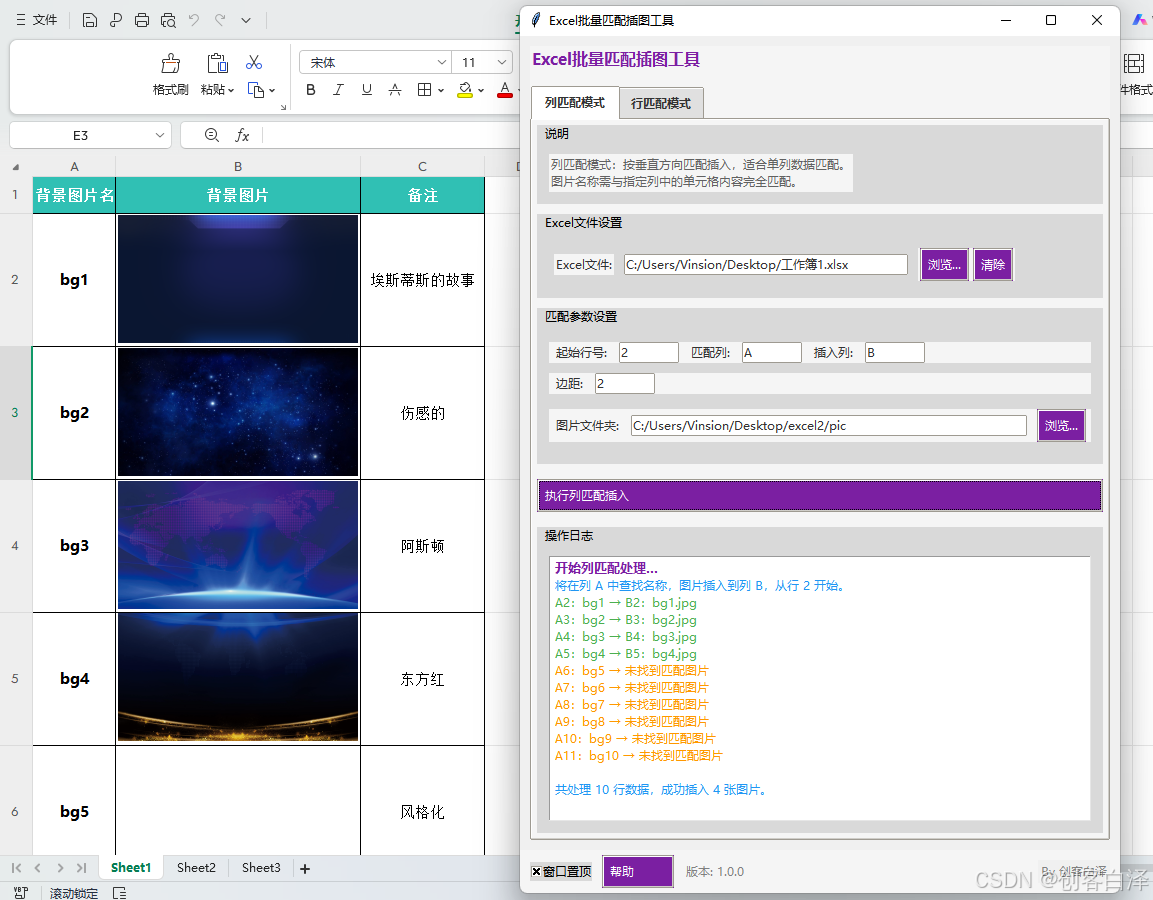Click the 帮助 button
This screenshot has width=1153, height=900.
point(638,871)
